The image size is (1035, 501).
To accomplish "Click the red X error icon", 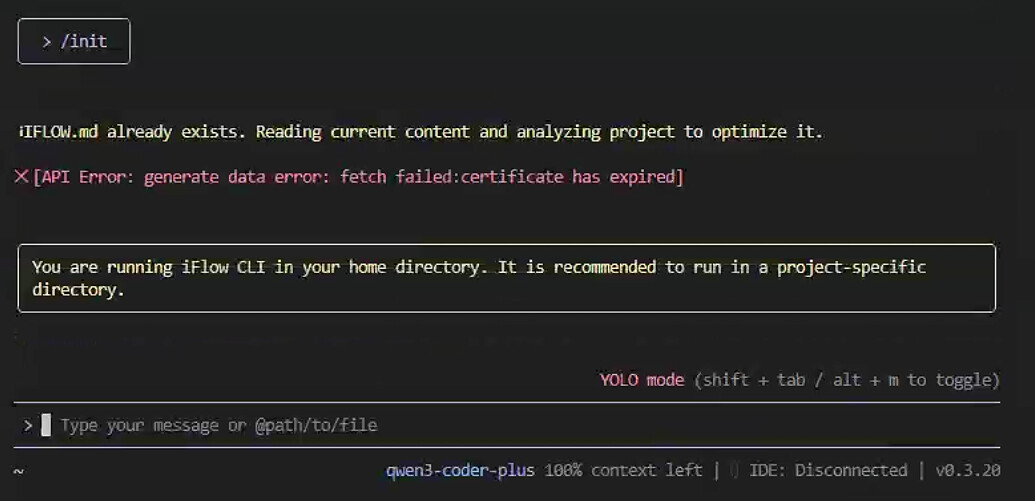I will [21, 177].
